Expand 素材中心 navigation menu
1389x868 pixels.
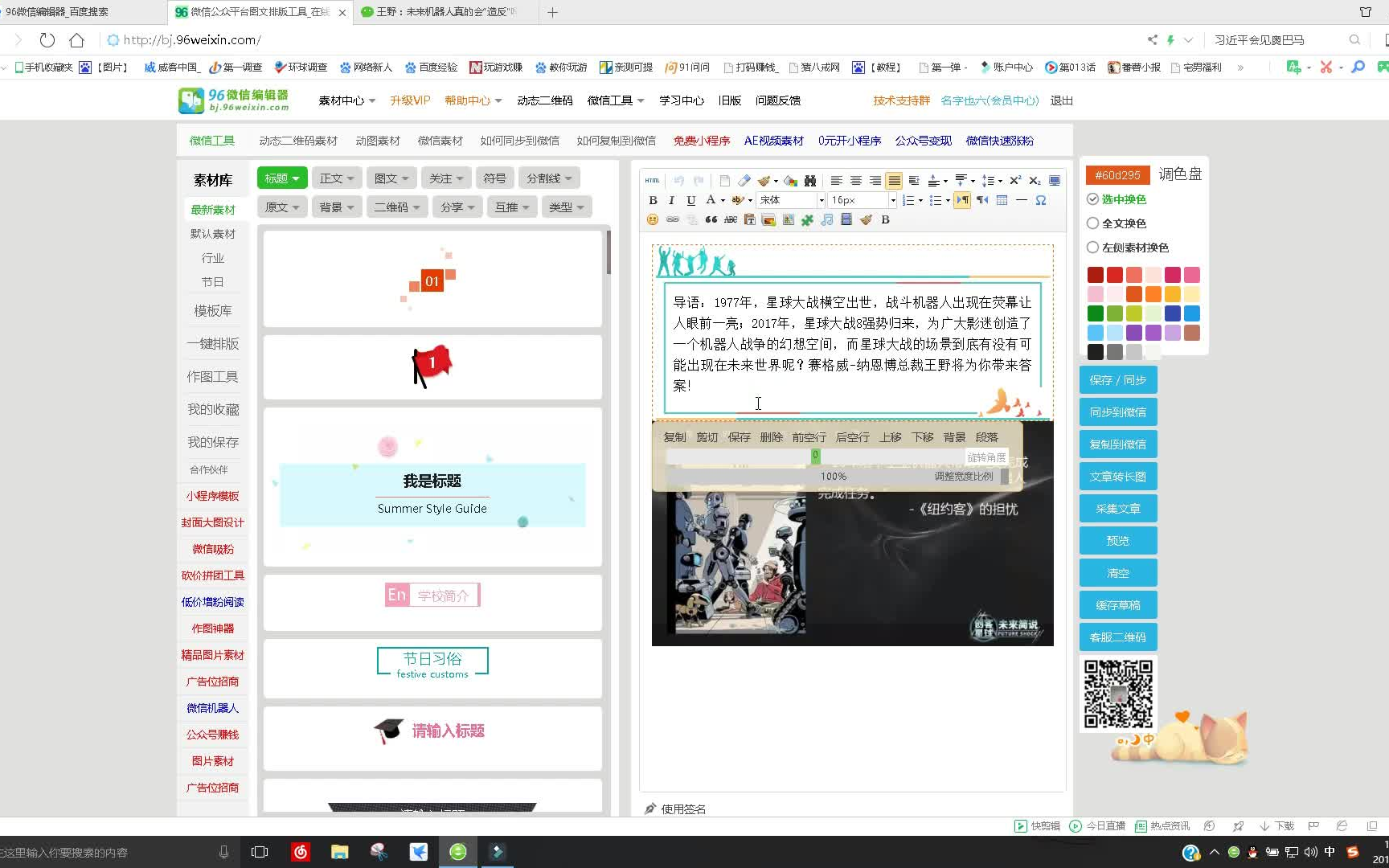point(347,100)
